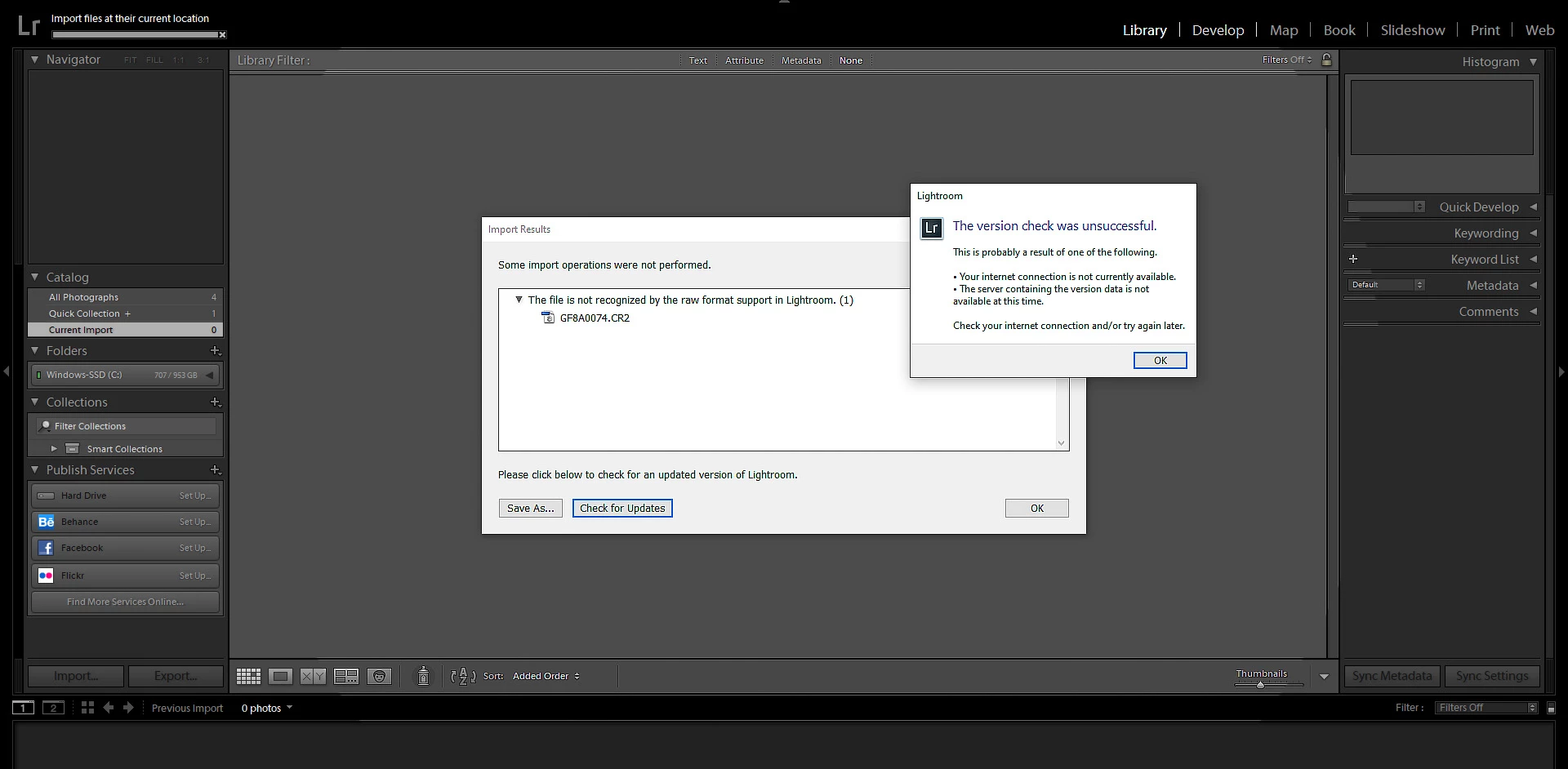Open People view face icon
Image resolution: width=1568 pixels, height=769 pixels.
(379, 676)
